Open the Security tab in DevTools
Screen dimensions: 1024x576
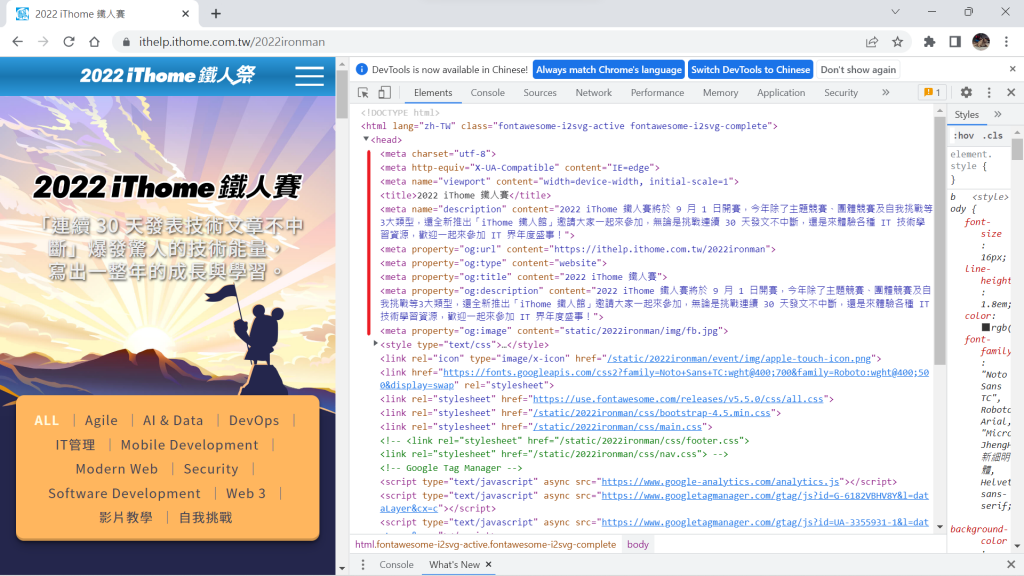840,93
